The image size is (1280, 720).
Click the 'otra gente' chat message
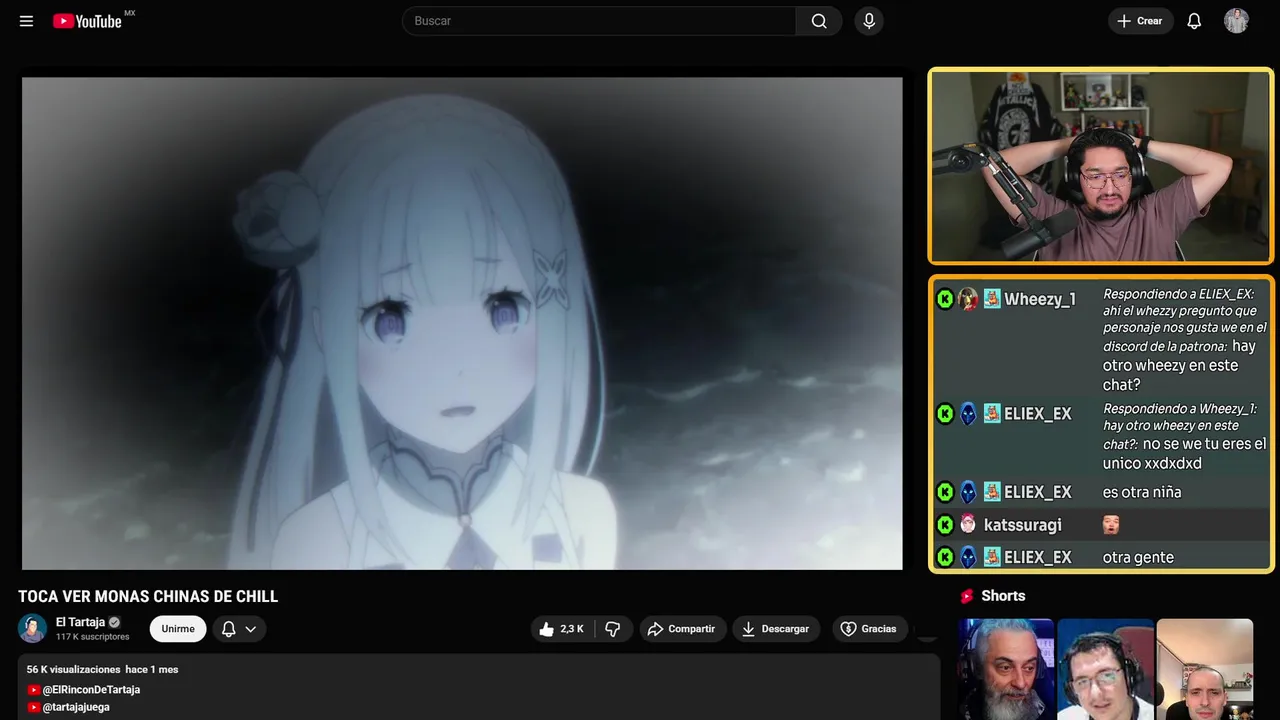pyautogui.click(x=1138, y=557)
